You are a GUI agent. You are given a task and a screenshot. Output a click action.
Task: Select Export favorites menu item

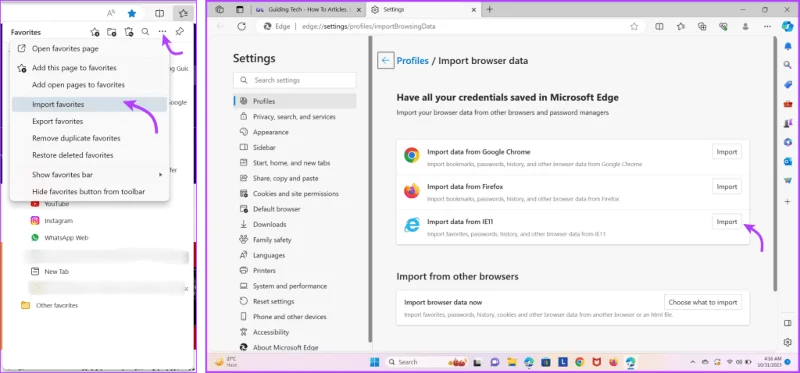pyautogui.click(x=90, y=121)
